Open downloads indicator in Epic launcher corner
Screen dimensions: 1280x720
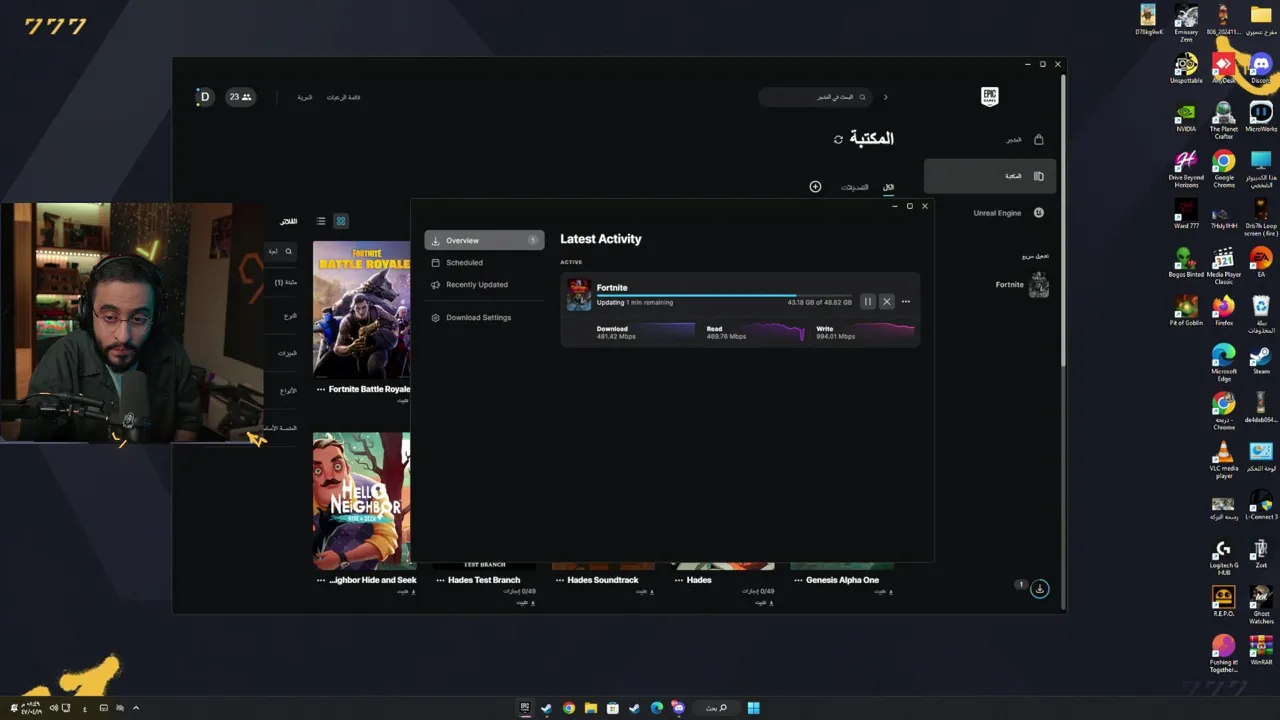coord(1040,589)
